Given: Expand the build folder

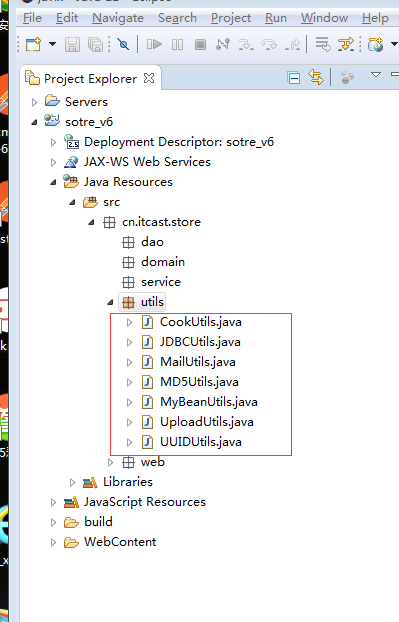Looking at the screenshot, I should (x=53, y=522).
